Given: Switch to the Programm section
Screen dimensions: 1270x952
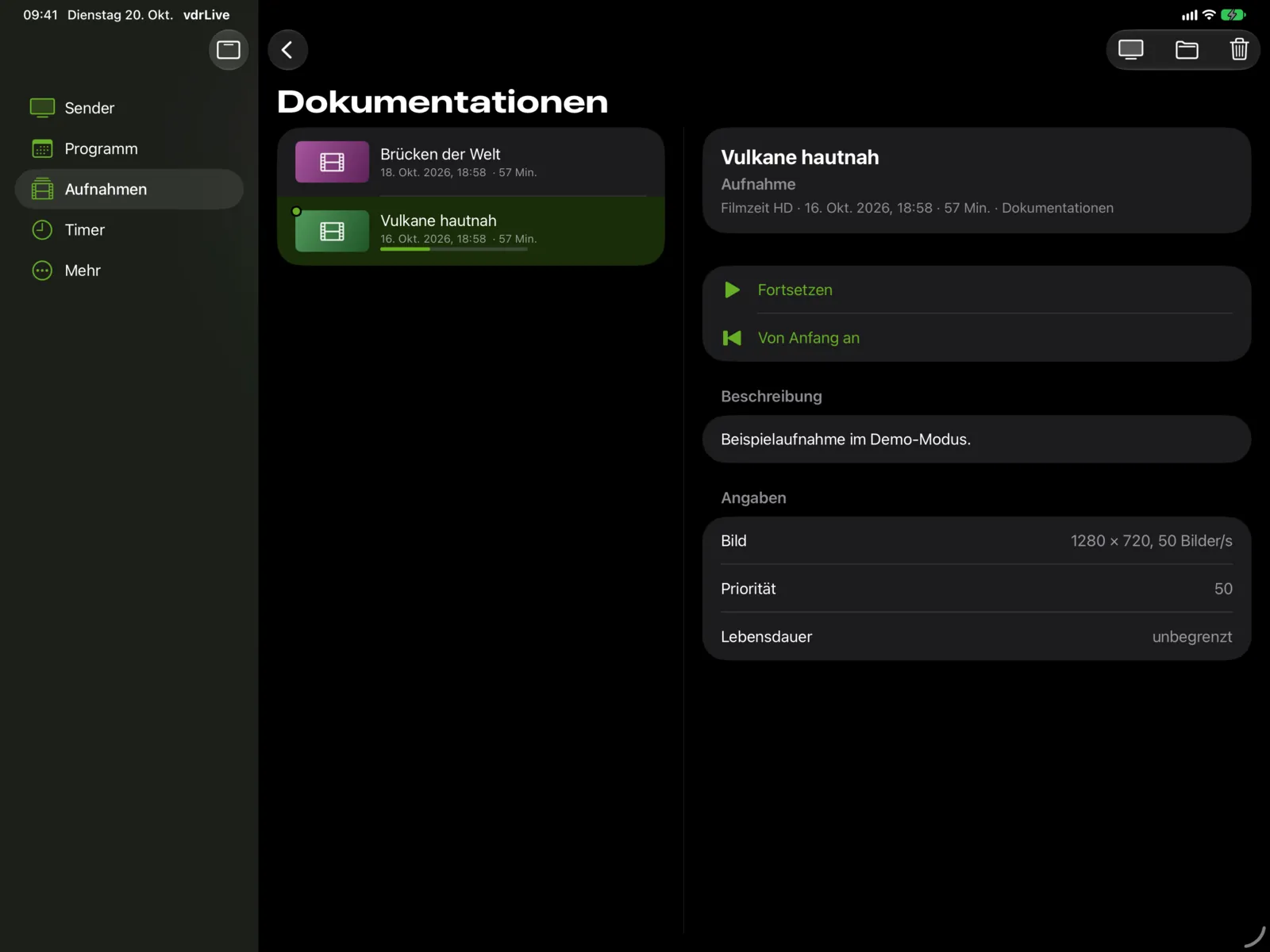Looking at the screenshot, I should click(129, 148).
